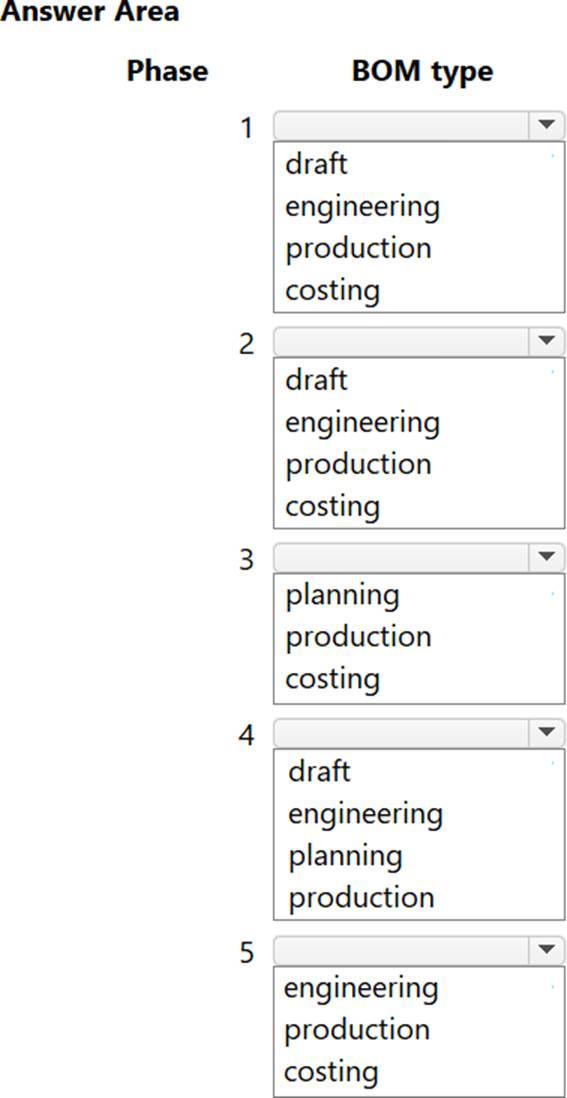Expand the Phase 5 dropdown arrow

(x=547, y=950)
